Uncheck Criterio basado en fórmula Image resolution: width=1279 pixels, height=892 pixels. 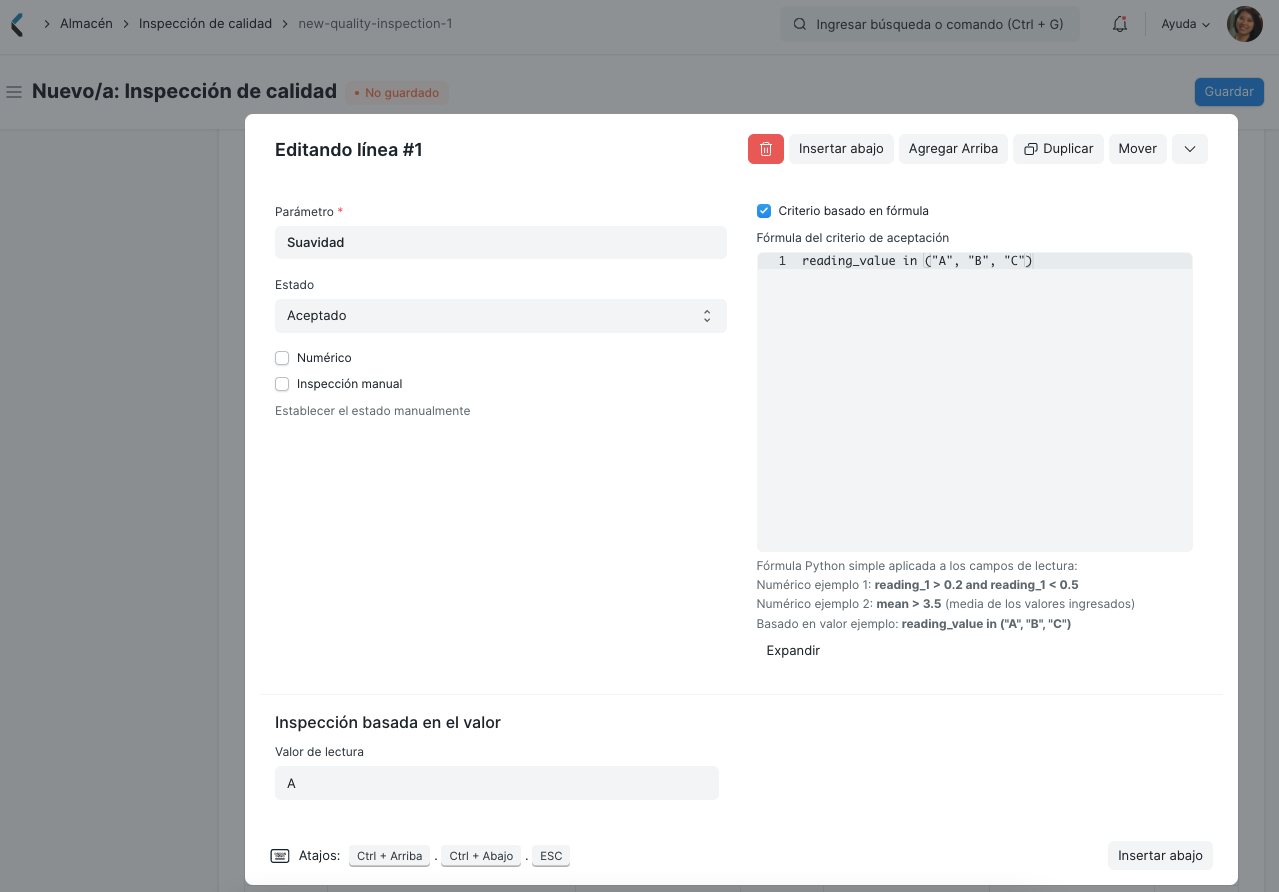click(x=764, y=211)
